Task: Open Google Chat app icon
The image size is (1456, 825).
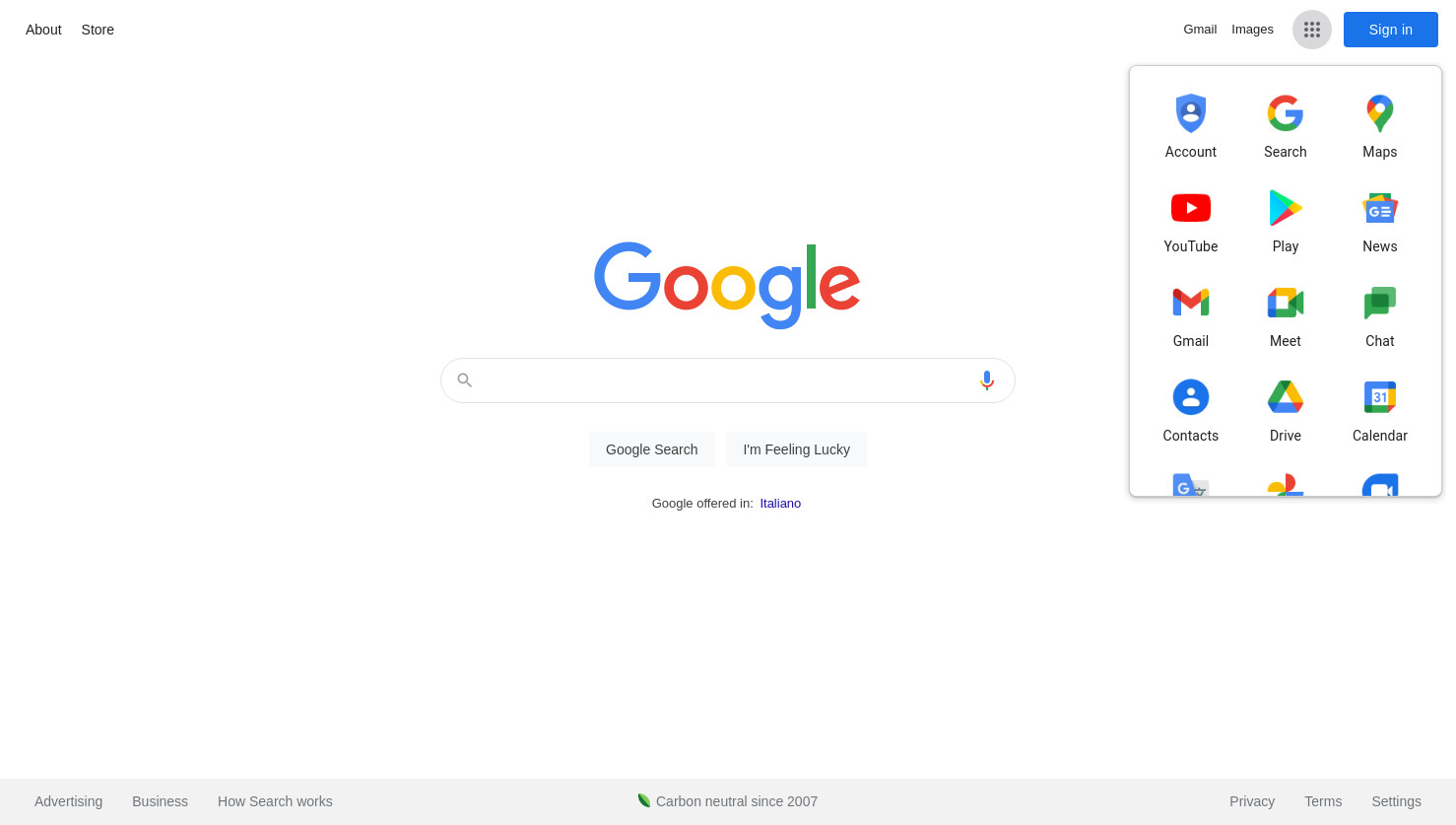Action: (x=1379, y=315)
